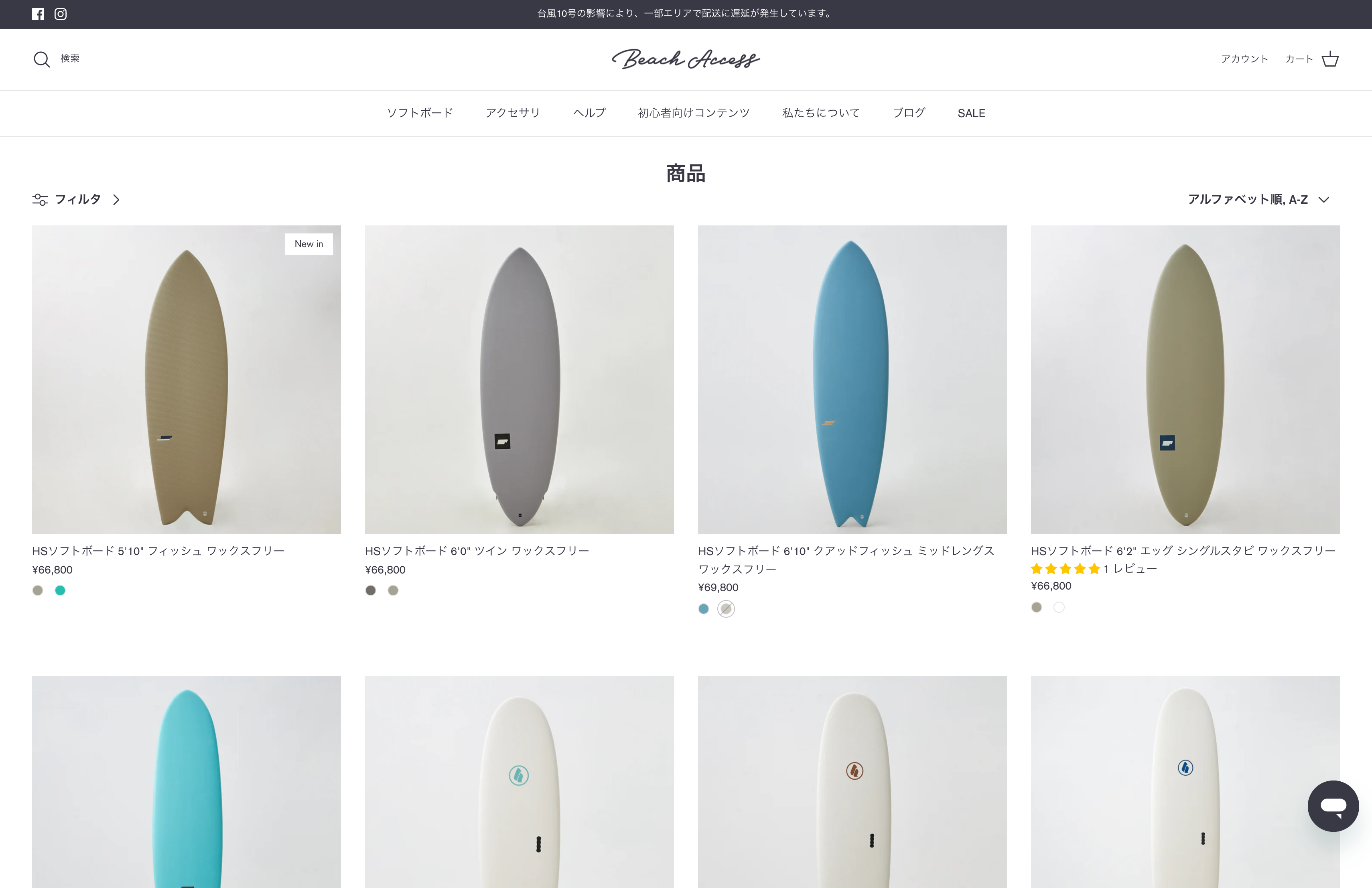
Task: Open the Instagram profile icon
Action: coord(61,14)
